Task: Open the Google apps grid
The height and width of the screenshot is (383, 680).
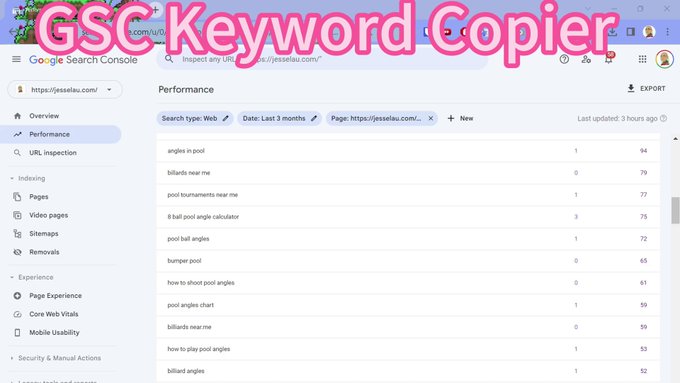Action: point(643,59)
